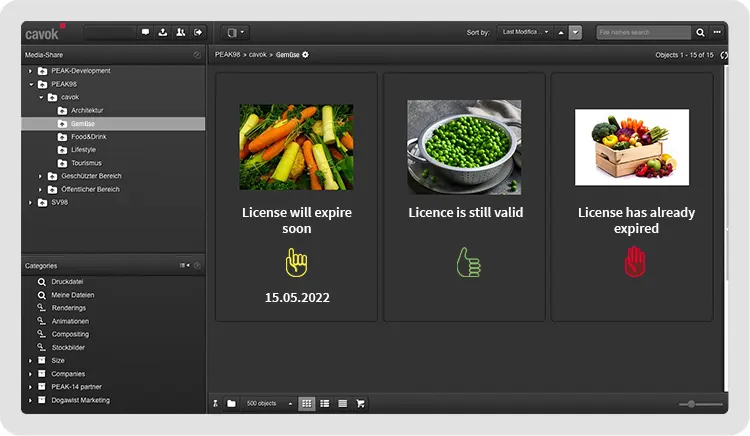Click the empty field next to logo
Screen dimensions: 750x436
coord(110,33)
